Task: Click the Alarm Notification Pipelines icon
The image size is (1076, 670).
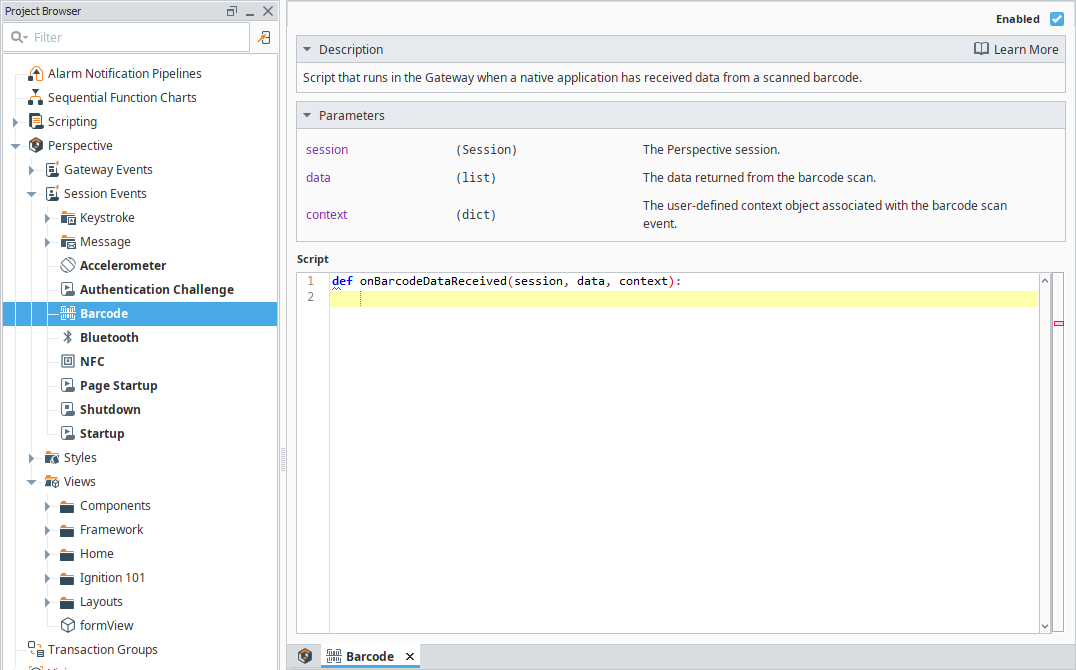Action: click(x=36, y=73)
